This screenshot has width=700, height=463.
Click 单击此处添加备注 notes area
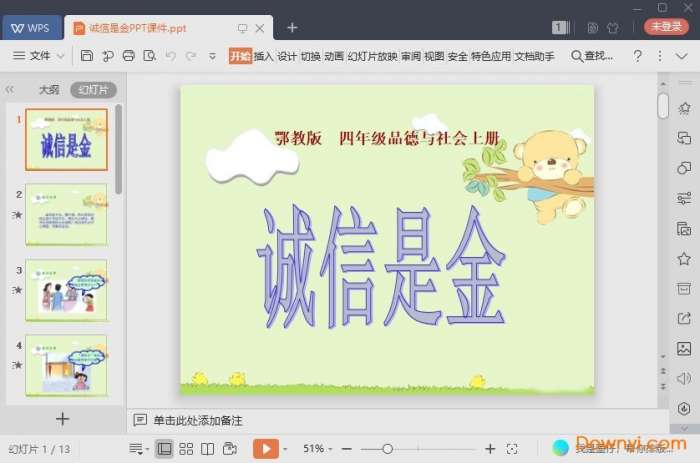click(198, 420)
